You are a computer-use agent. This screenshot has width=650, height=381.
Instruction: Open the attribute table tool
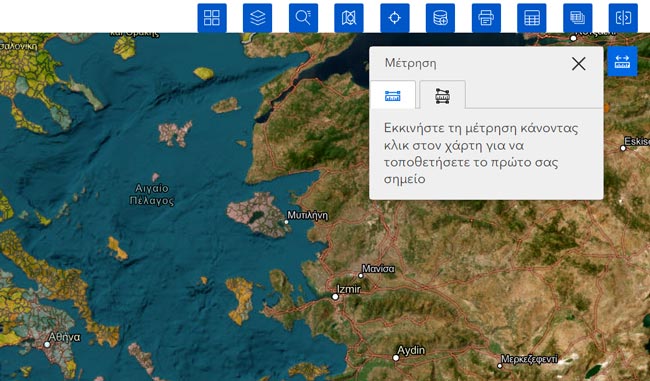(532, 18)
